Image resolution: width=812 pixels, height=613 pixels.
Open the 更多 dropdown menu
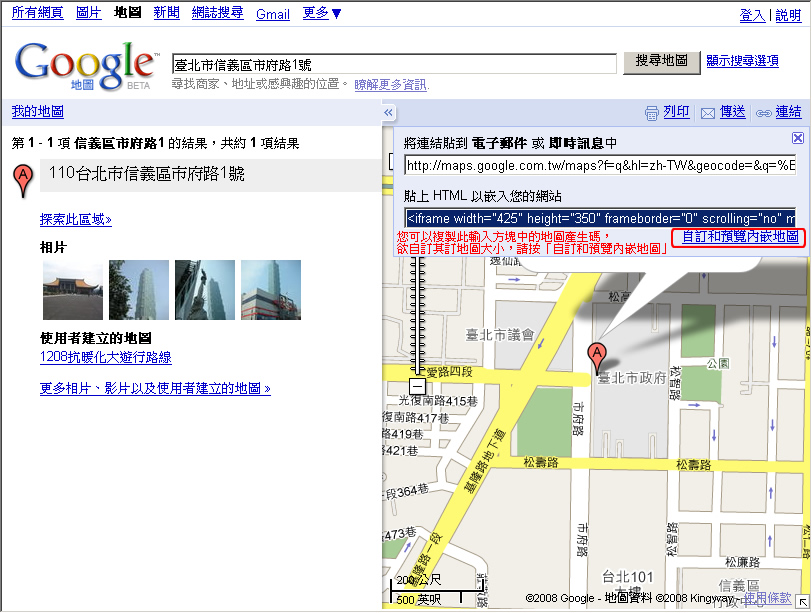click(x=322, y=13)
